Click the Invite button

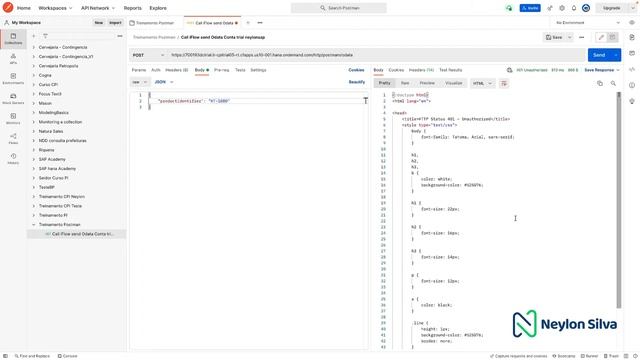tap(530, 8)
